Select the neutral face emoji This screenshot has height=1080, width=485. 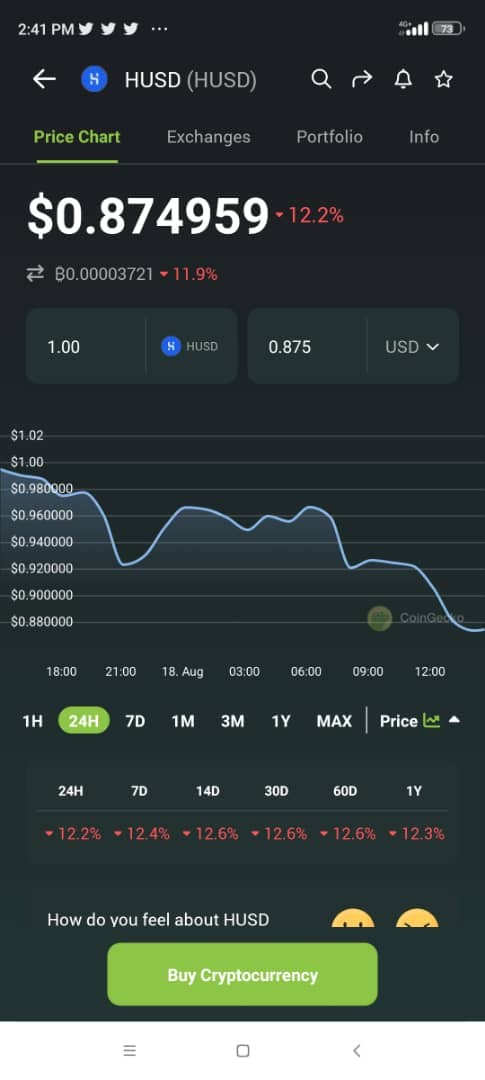pyautogui.click(x=353, y=919)
